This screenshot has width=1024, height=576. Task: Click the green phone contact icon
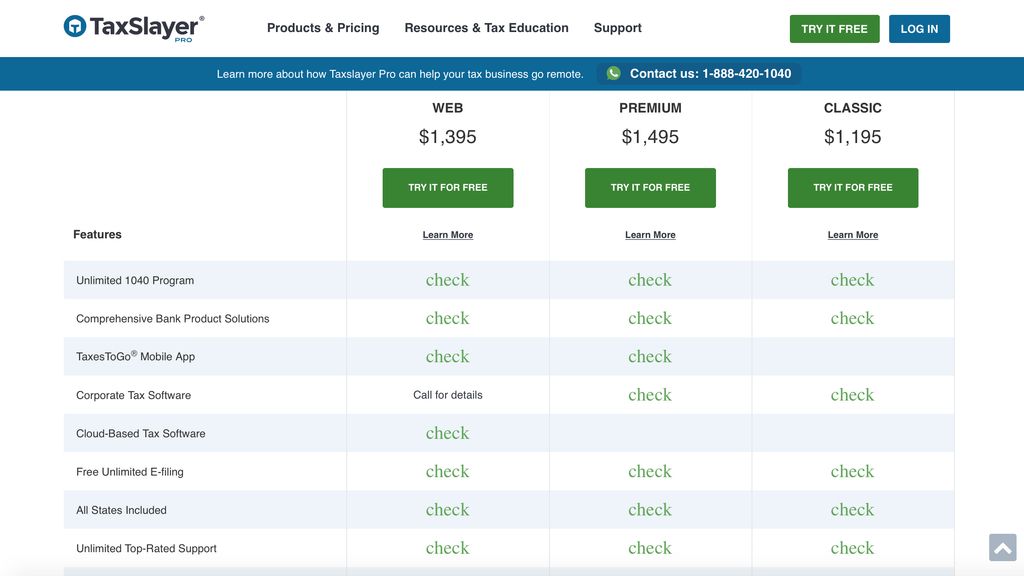(612, 73)
